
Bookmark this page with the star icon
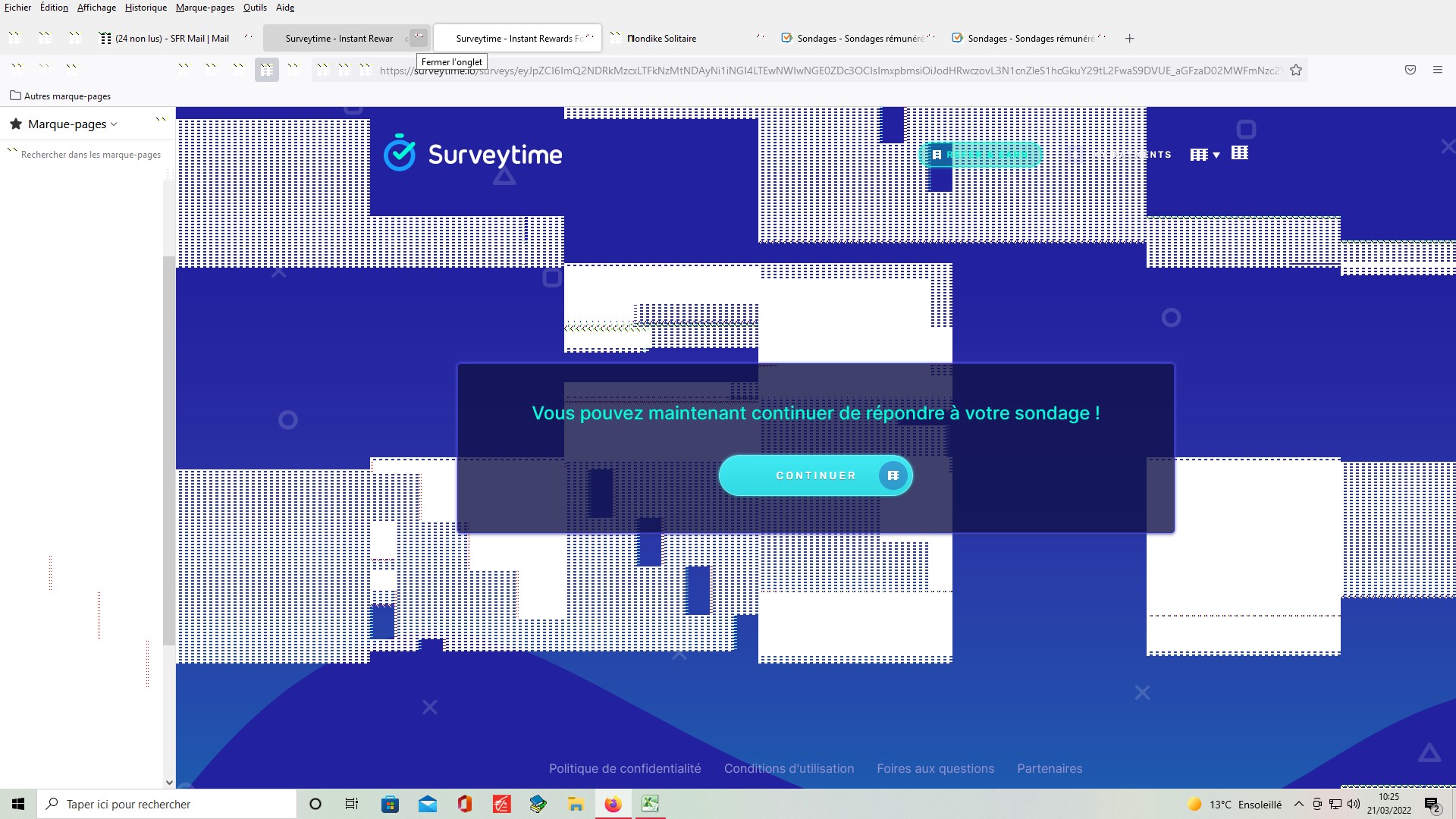1296,71
